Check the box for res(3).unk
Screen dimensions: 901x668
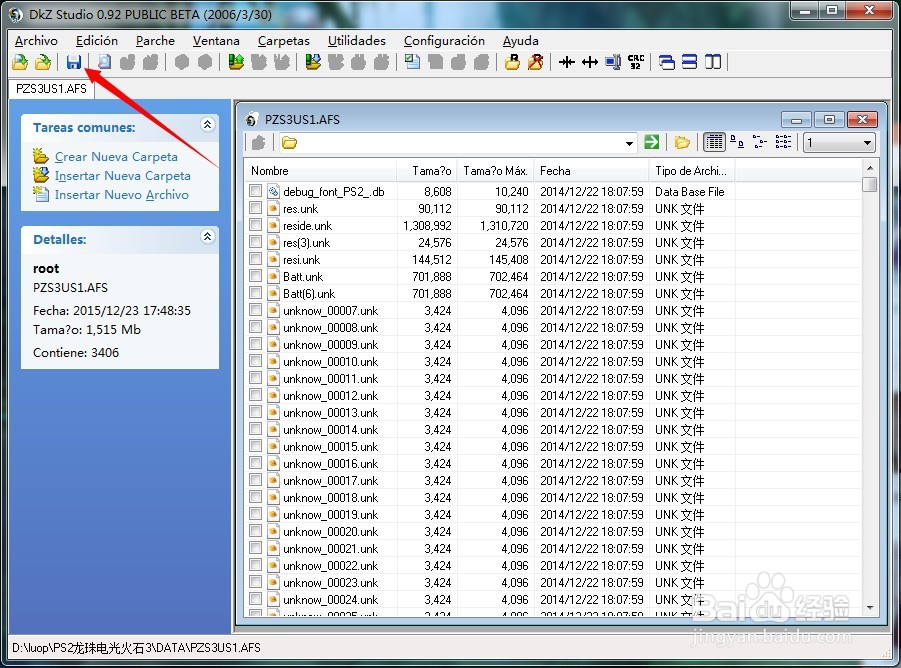pyautogui.click(x=256, y=242)
